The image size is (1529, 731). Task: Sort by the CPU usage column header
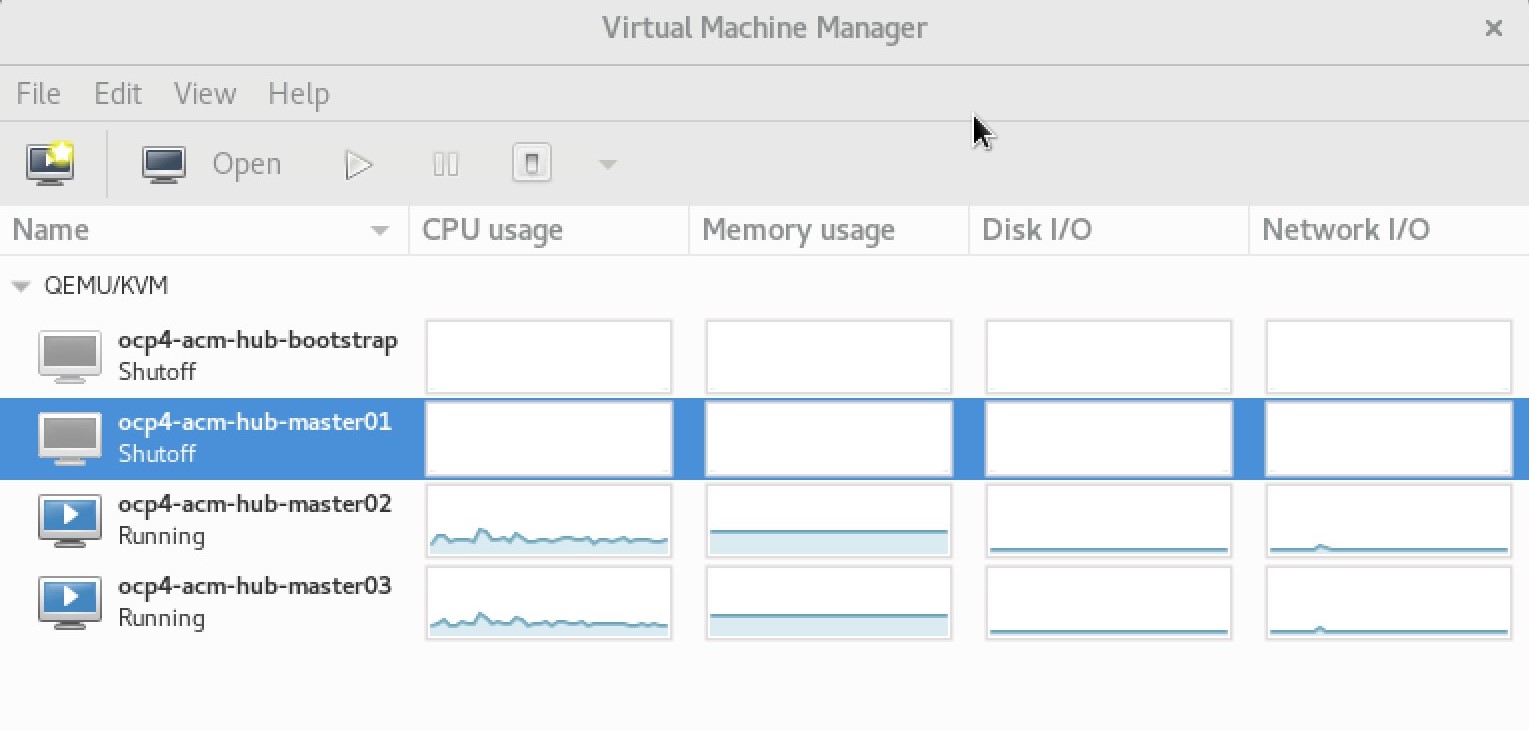click(x=493, y=230)
